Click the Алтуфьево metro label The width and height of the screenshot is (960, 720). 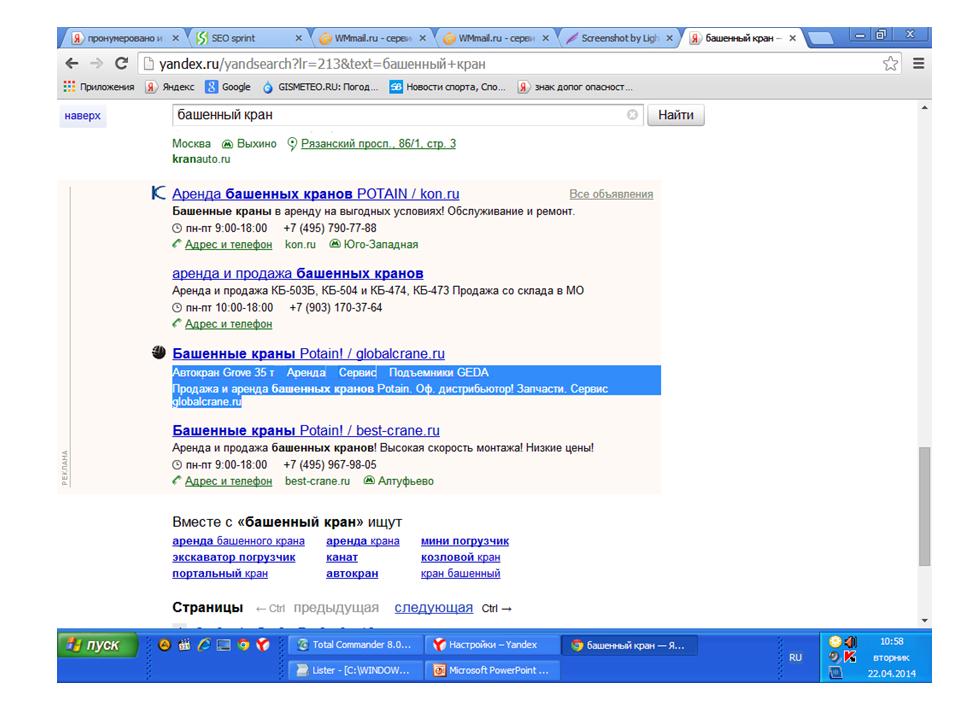pyautogui.click(x=405, y=481)
